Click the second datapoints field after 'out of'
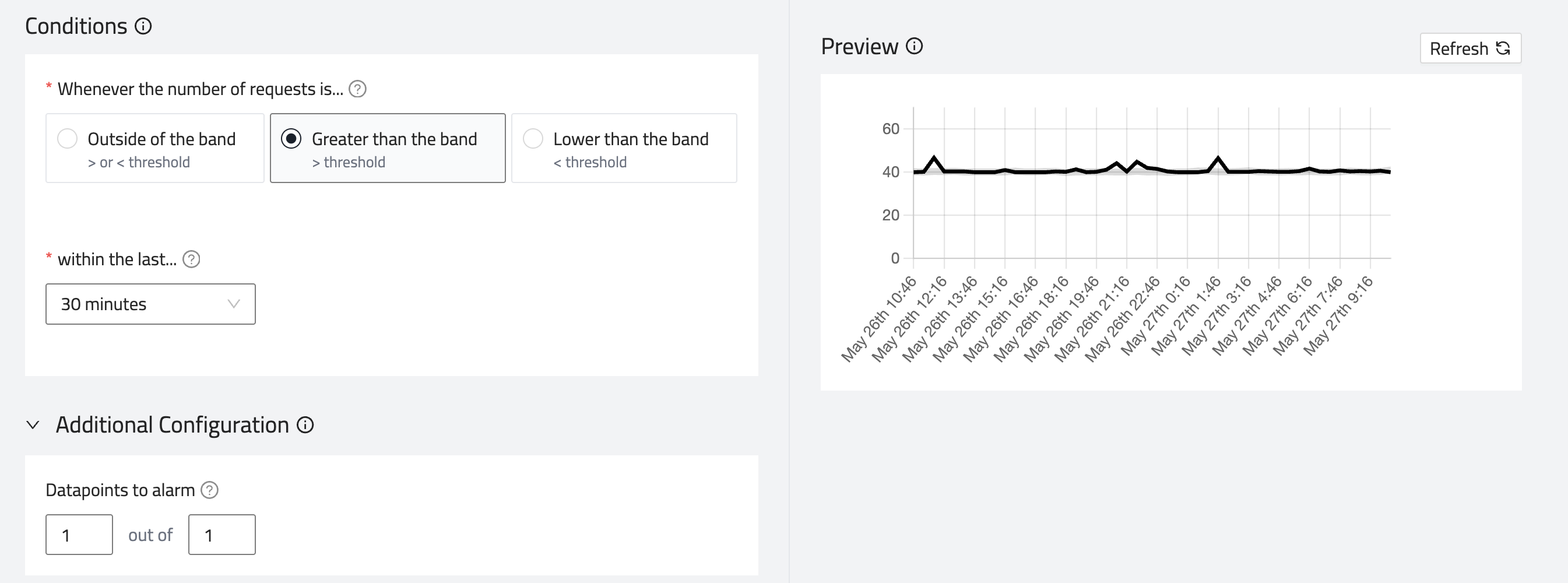 [222, 534]
